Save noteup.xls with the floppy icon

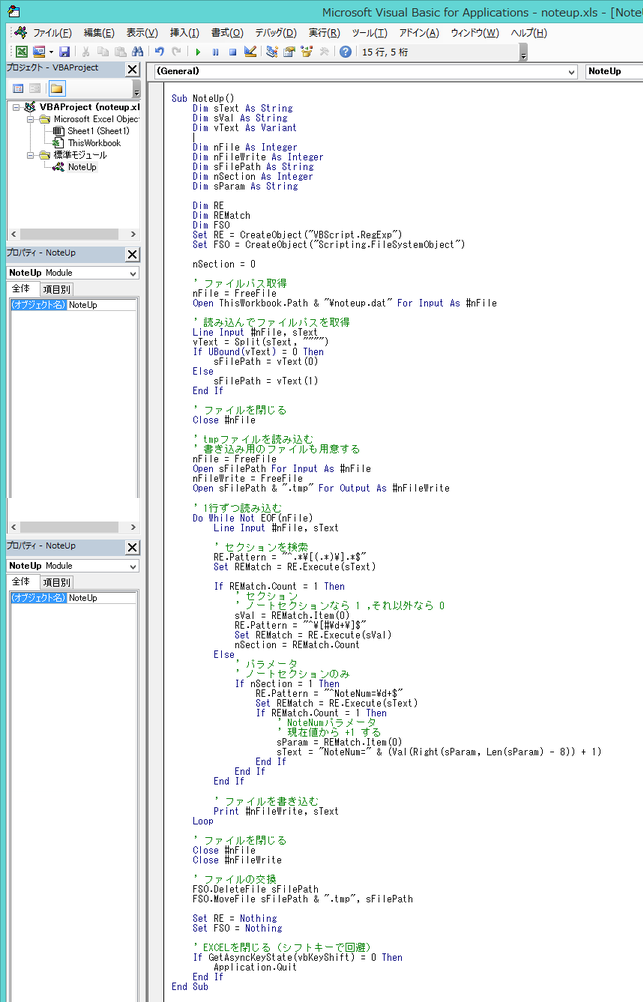[64, 52]
